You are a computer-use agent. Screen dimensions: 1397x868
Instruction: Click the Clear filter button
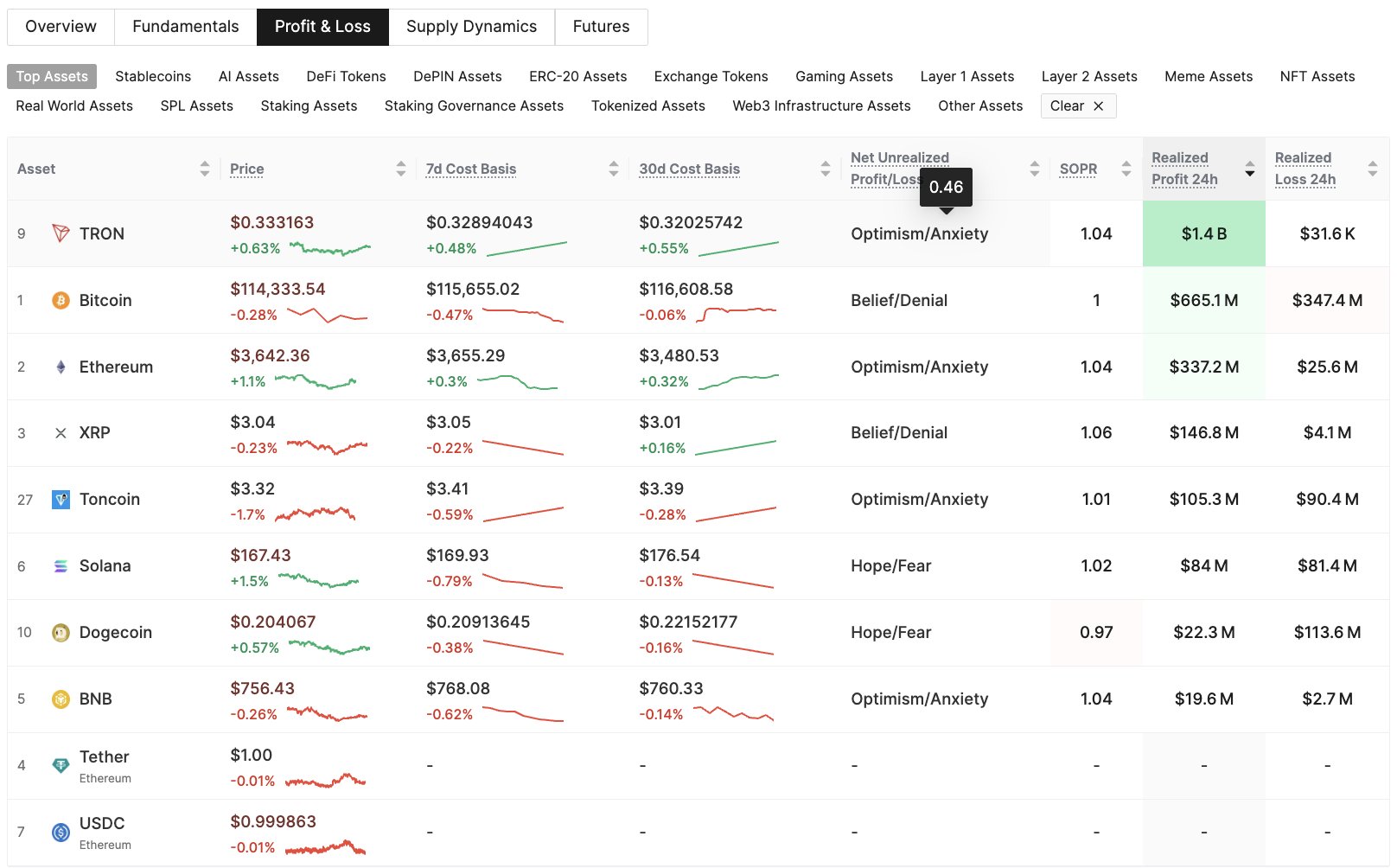click(x=1077, y=105)
